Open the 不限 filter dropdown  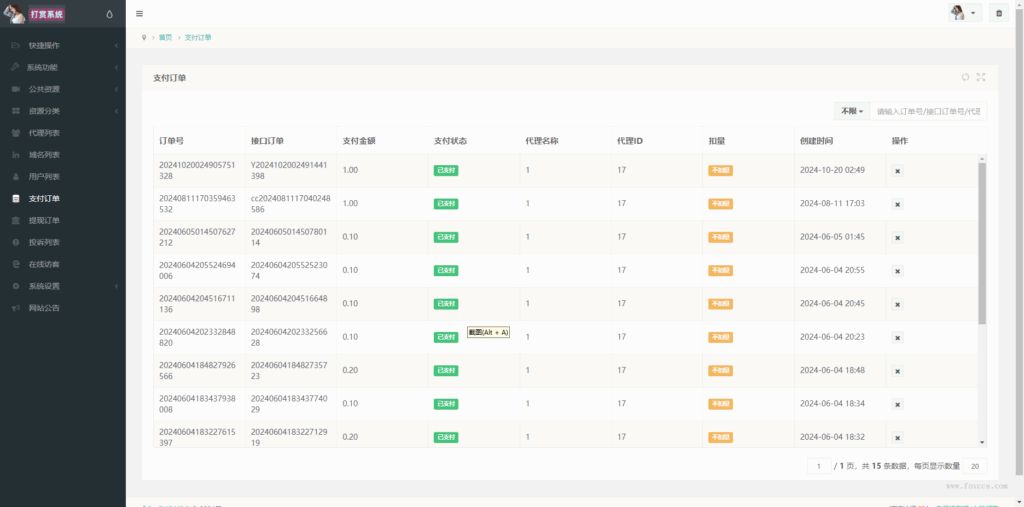coord(852,111)
